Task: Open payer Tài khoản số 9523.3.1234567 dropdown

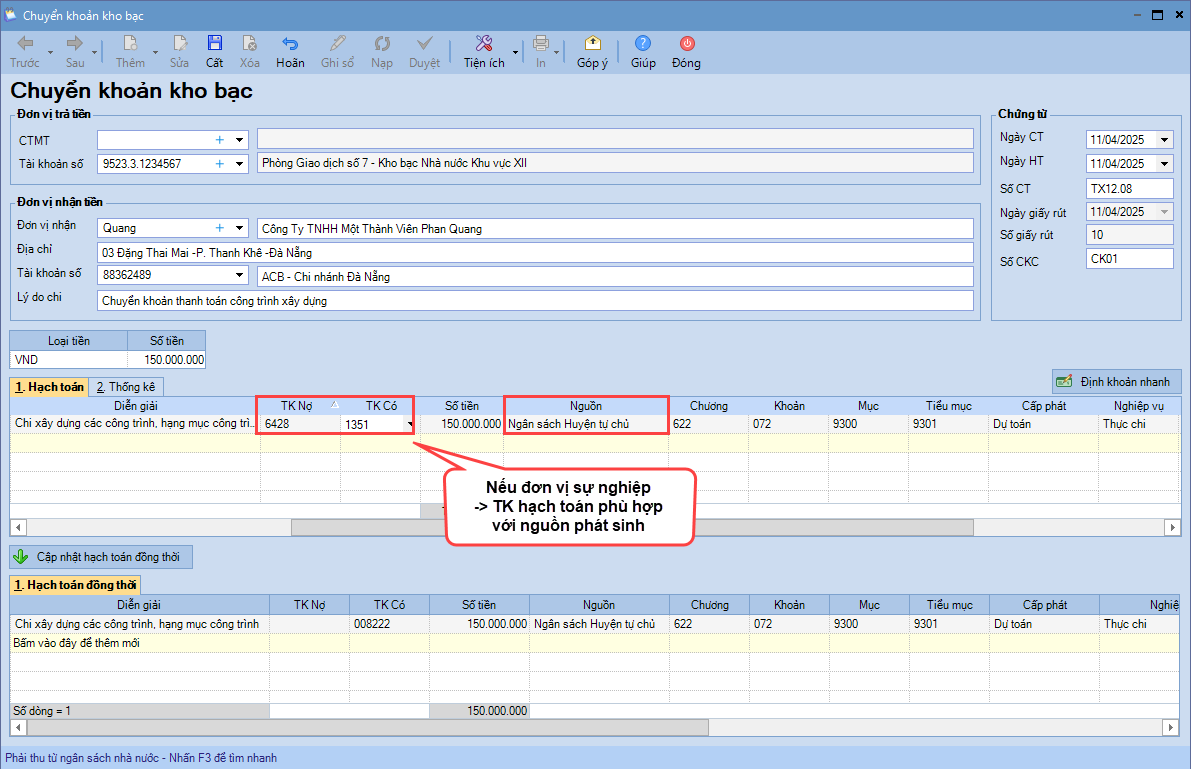Action: pyautogui.click(x=239, y=163)
